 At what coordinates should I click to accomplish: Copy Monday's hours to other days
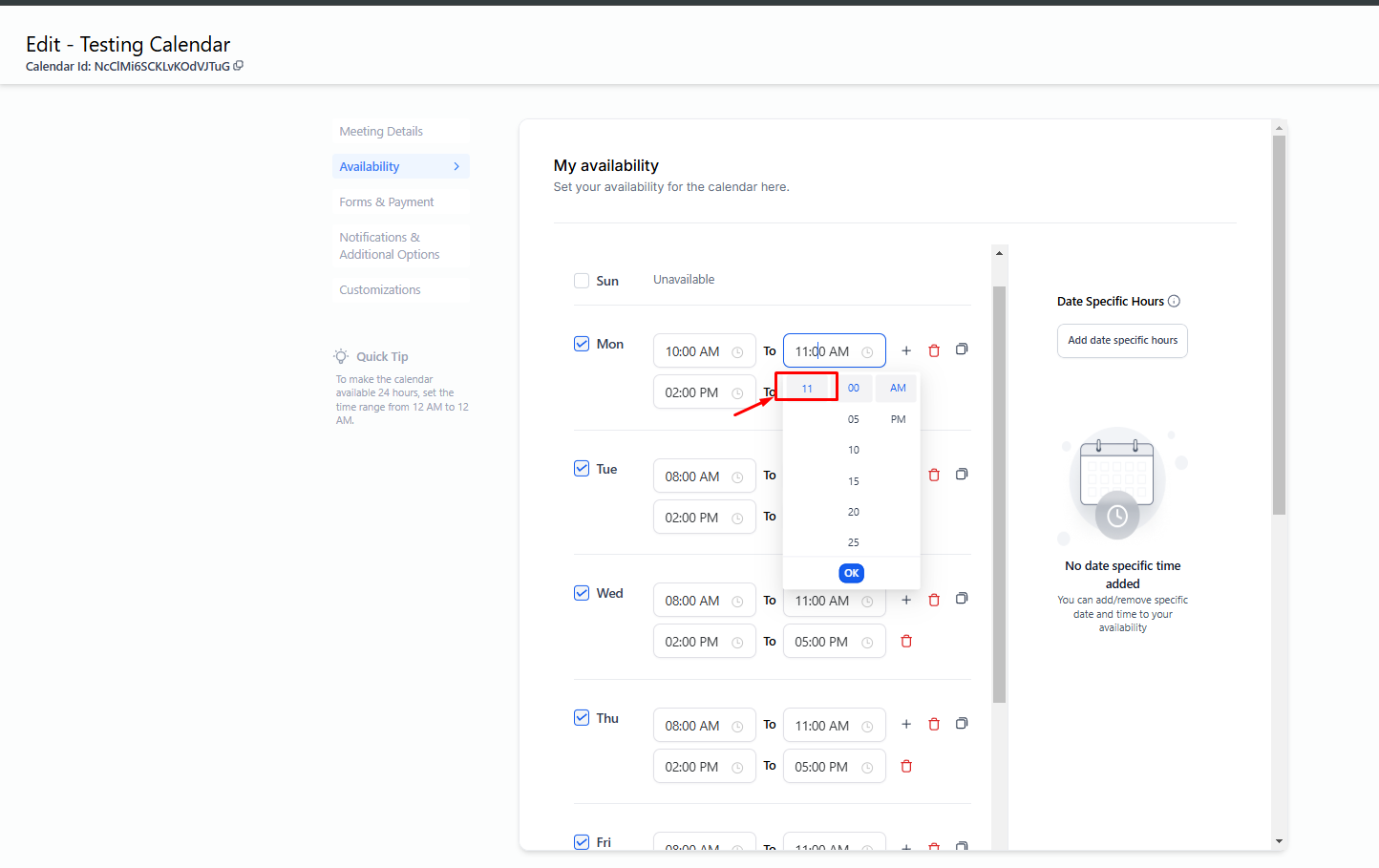[x=962, y=349]
